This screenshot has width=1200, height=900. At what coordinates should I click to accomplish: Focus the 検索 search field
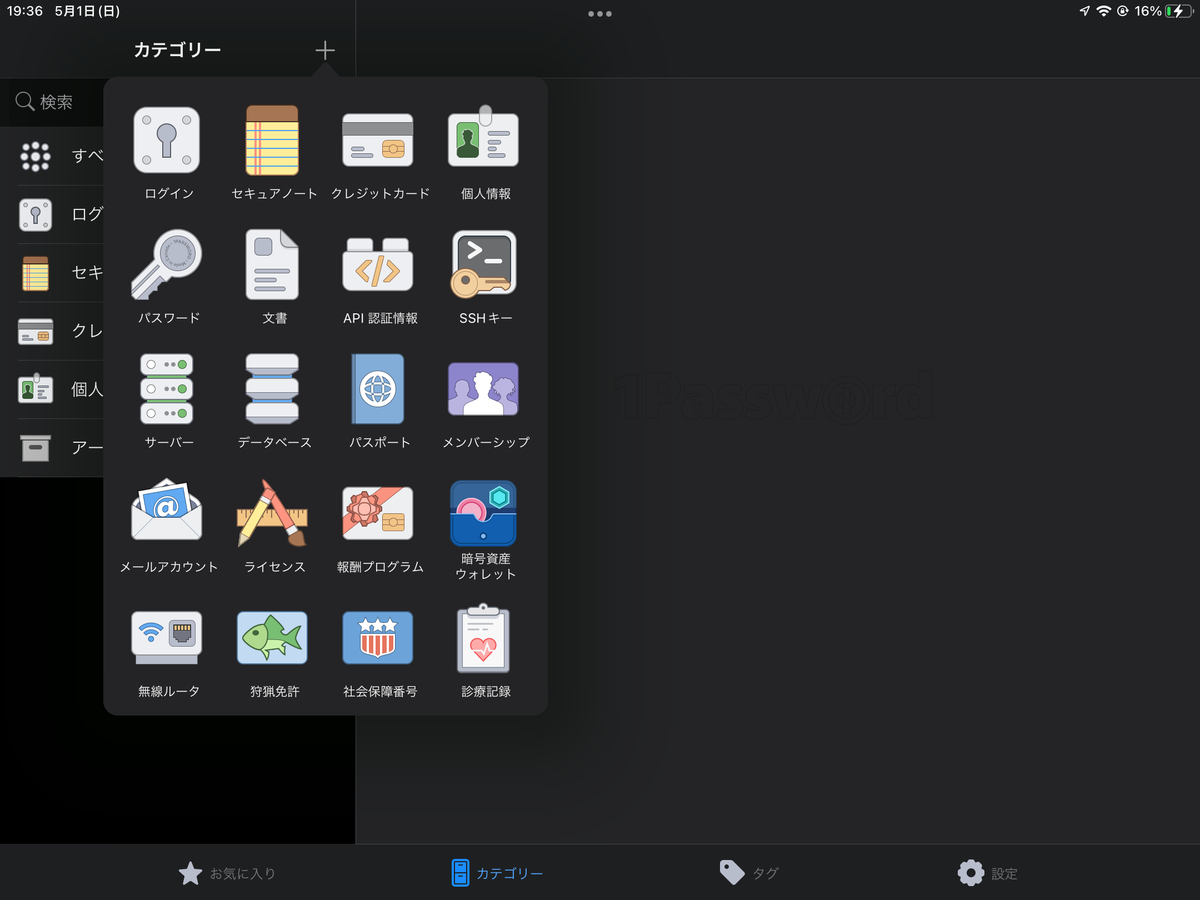click(52, 101)
